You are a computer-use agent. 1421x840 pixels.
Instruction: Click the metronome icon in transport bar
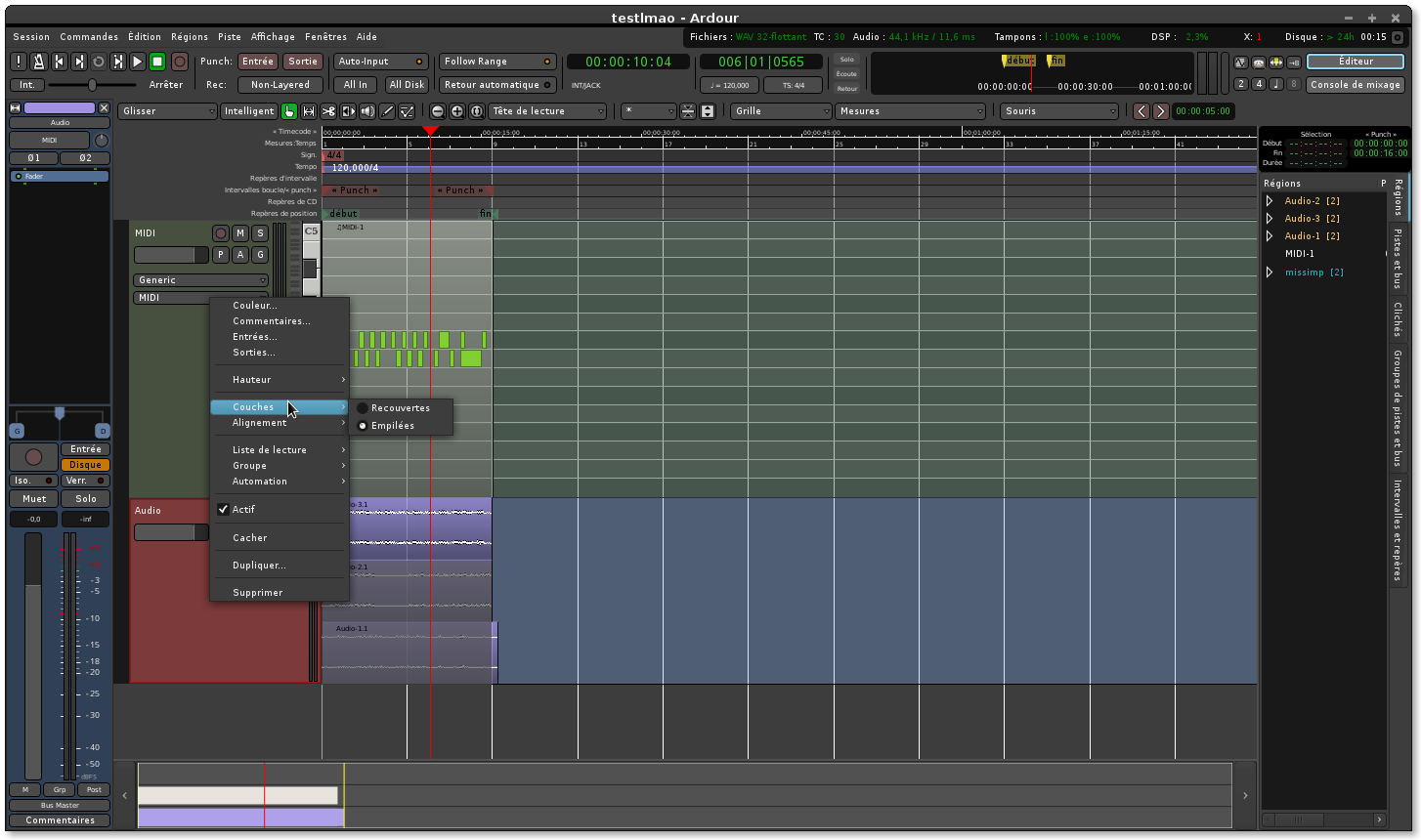pyautogui.click(x=38, y=62)
